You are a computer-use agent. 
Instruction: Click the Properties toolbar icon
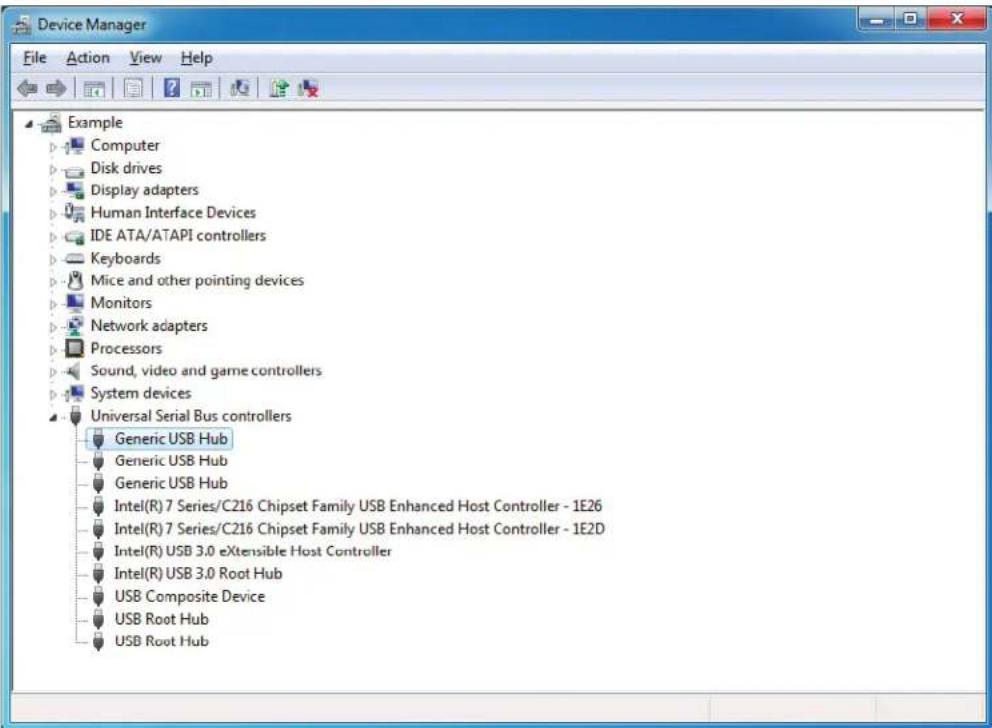coord(133,89)
